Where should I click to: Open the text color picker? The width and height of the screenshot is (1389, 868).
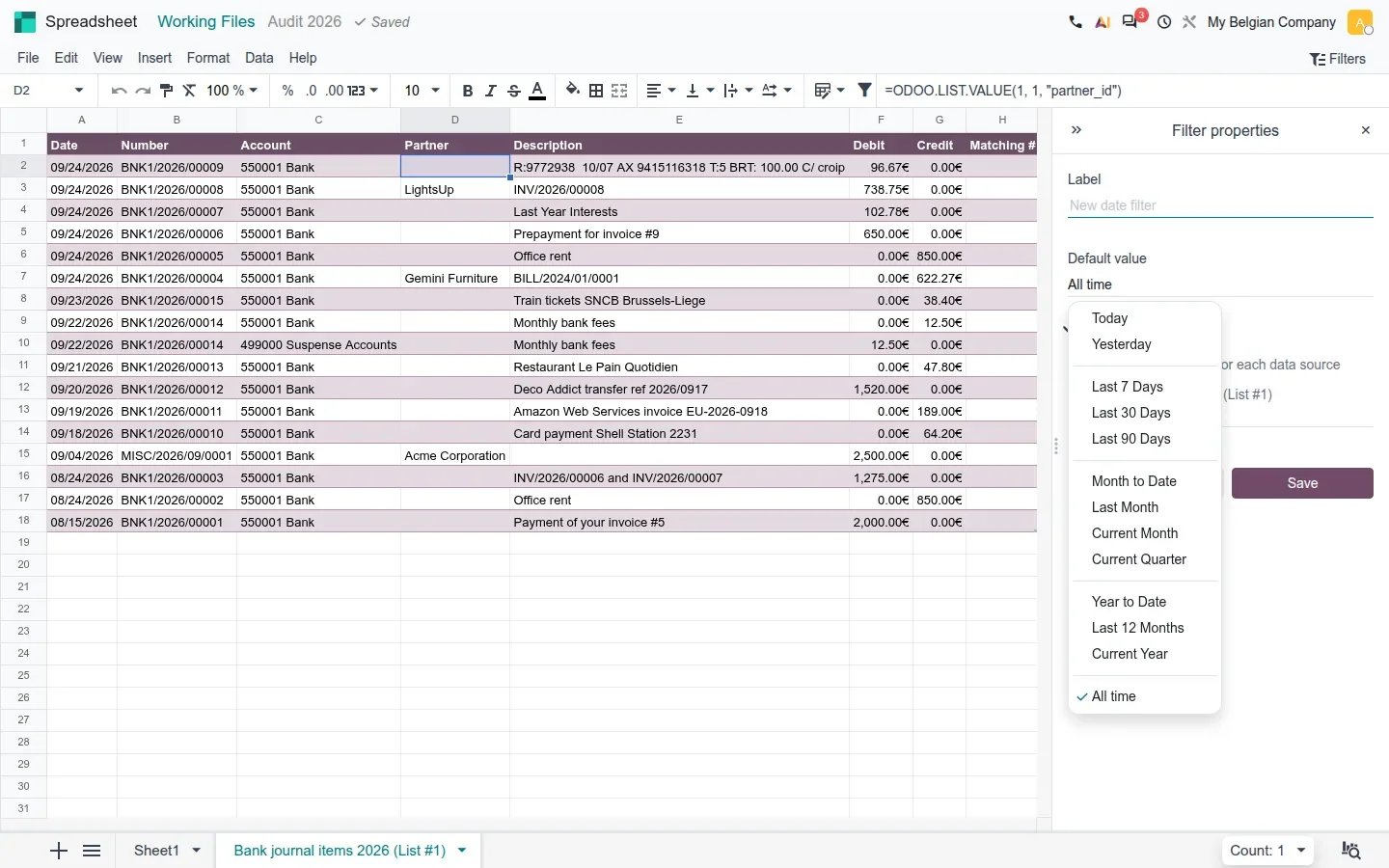(537, 91)
